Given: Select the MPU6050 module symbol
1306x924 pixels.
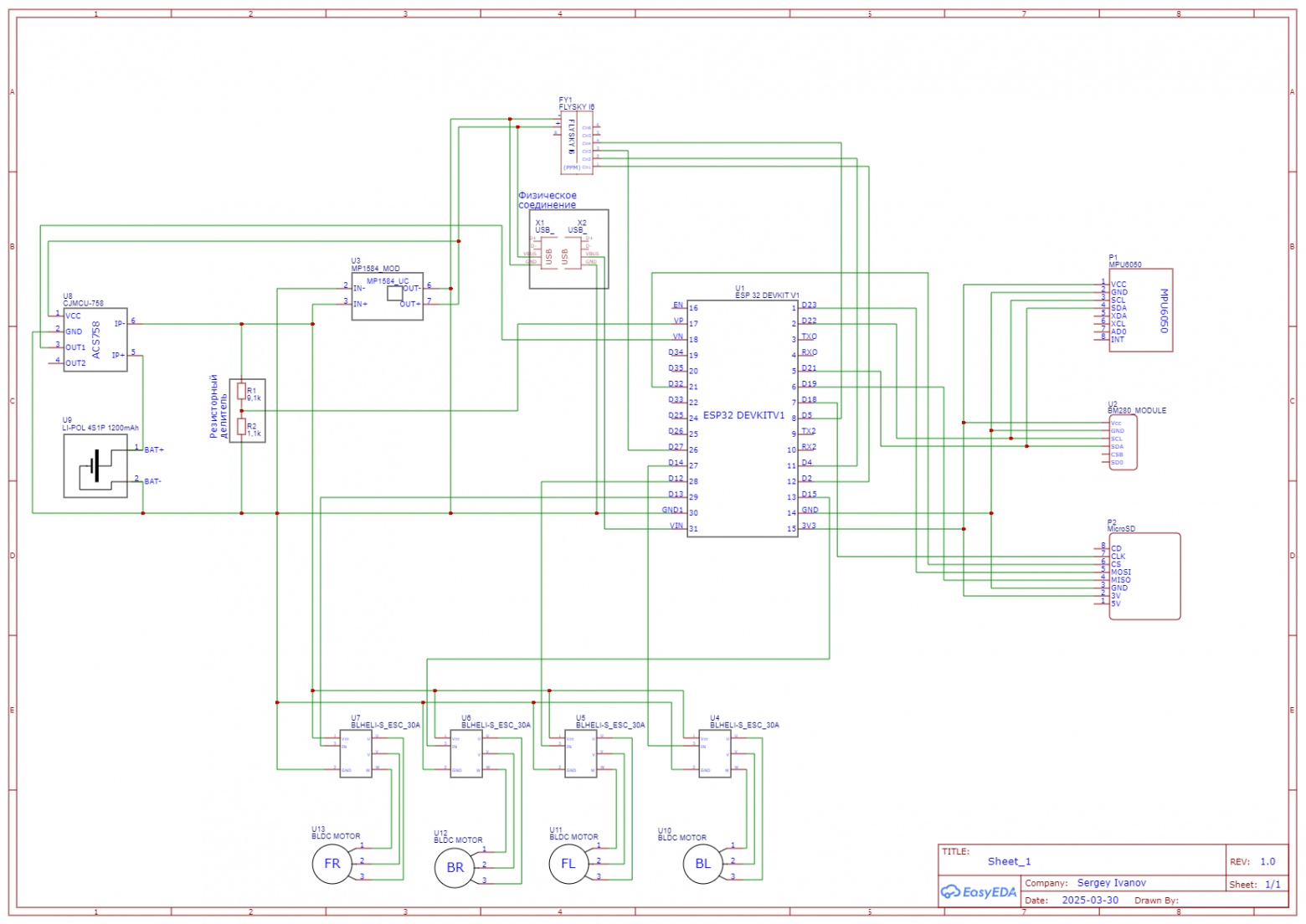Looking at the screenshot, I should point(1140,311).
